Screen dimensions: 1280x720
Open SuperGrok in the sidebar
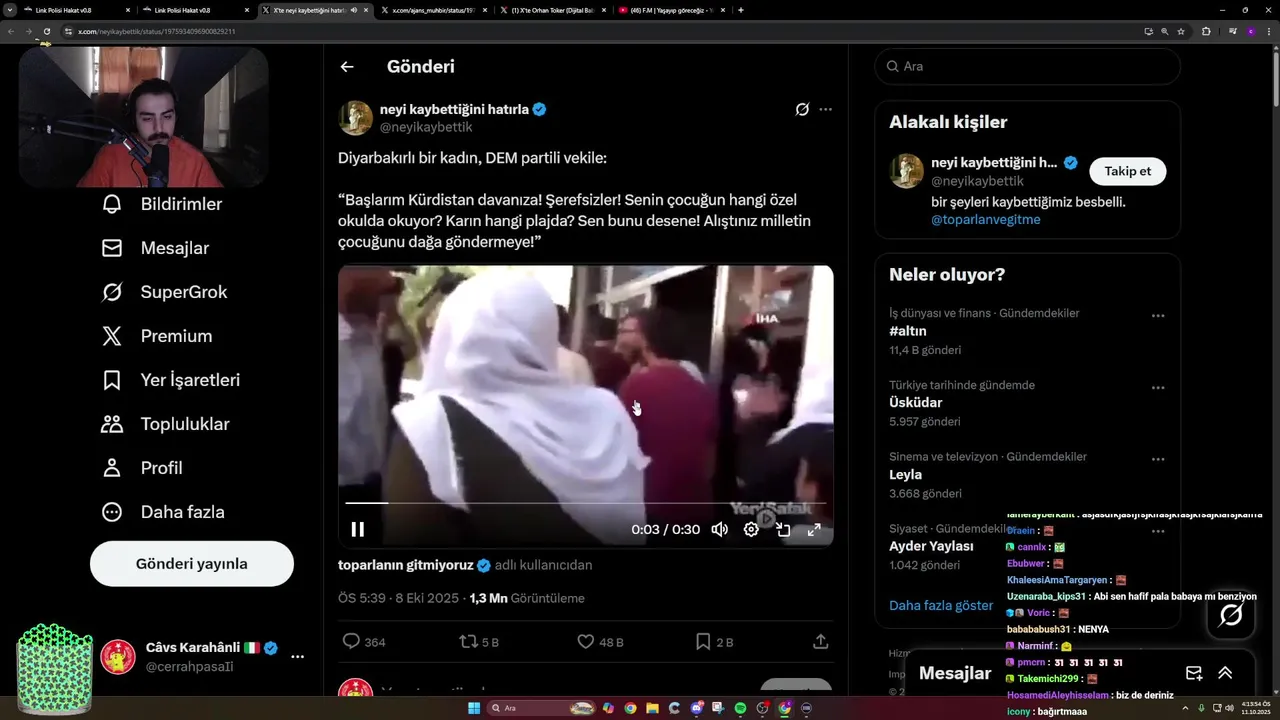click(x=165, y=292)
